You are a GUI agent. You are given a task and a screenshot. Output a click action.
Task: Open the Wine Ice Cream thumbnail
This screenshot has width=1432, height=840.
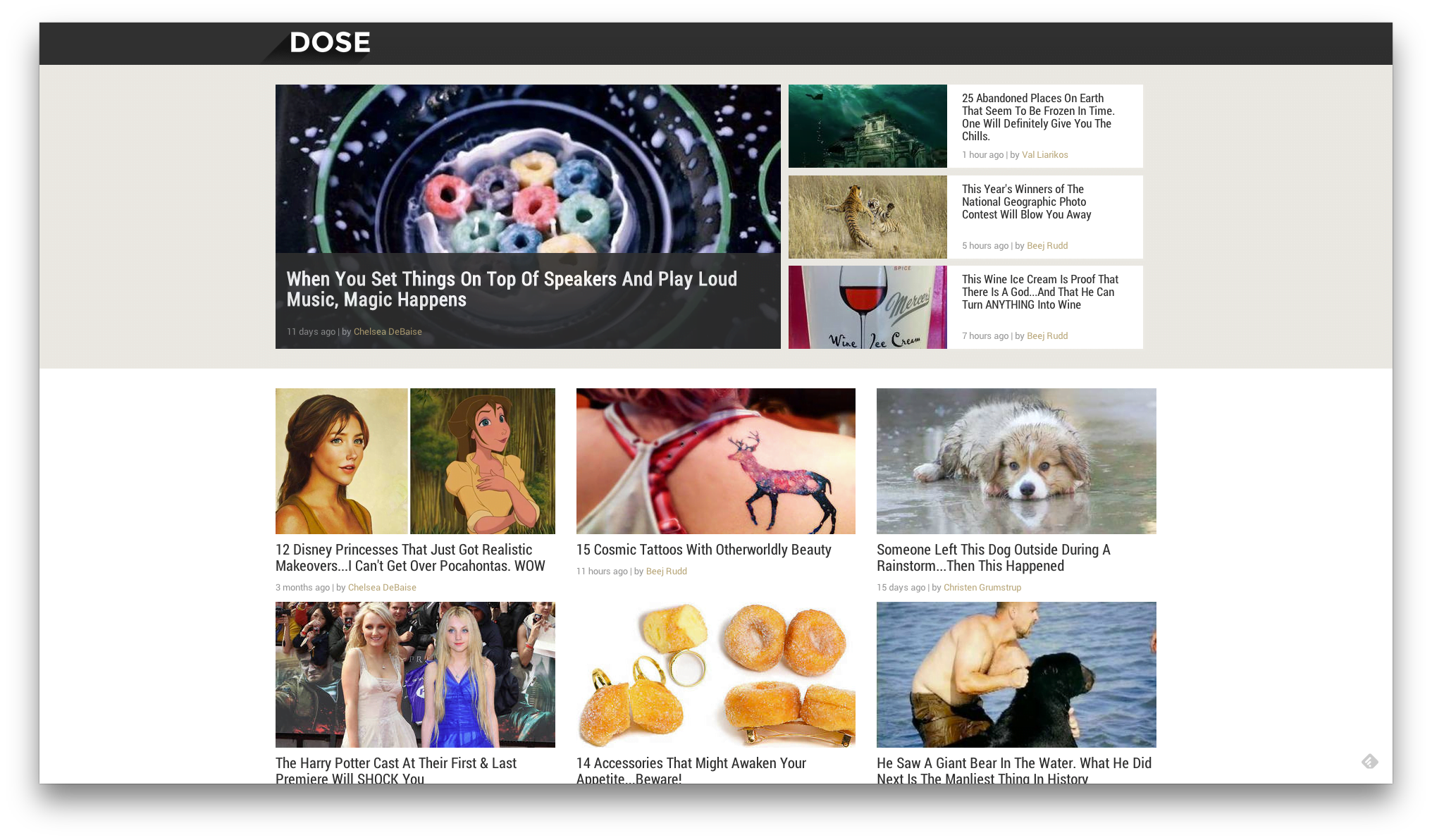coord(868,307)
